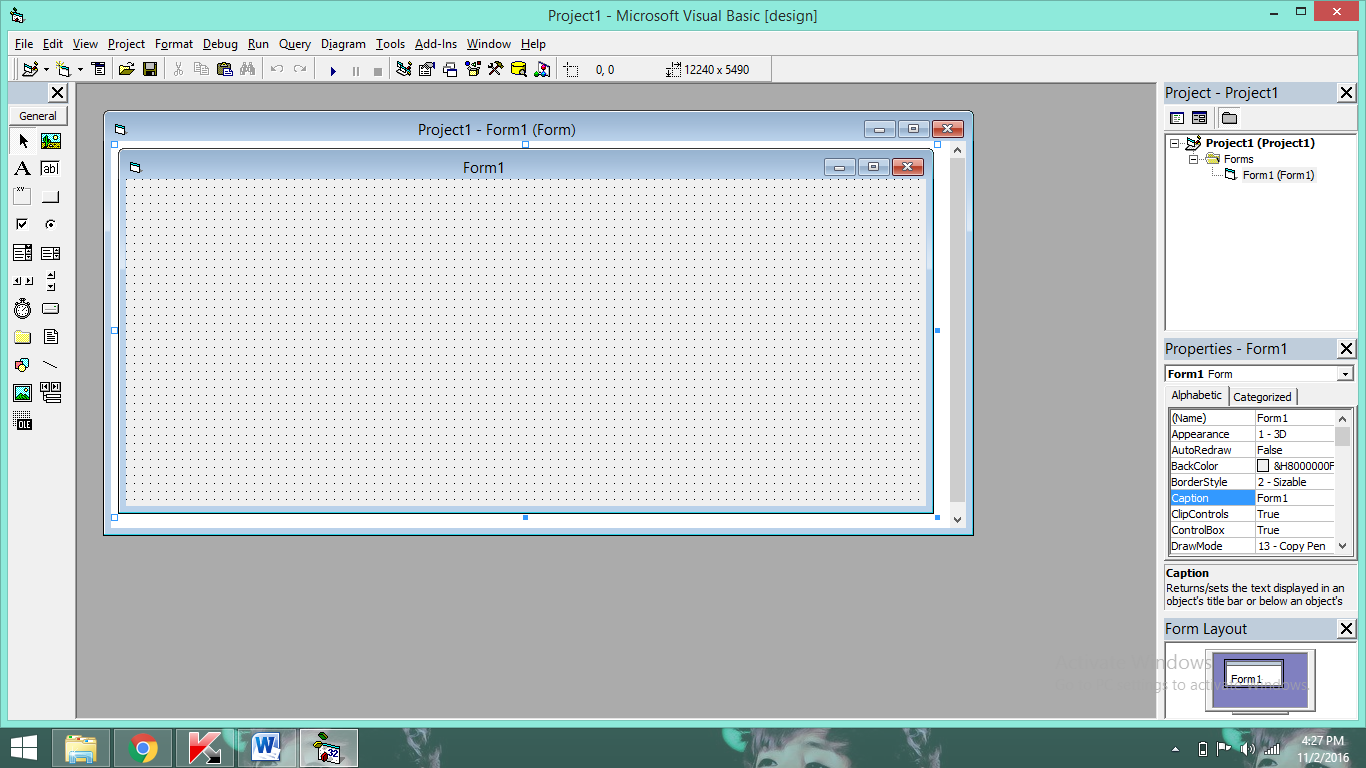The image size is (1366, 768).
Task: Click the Properties Window toolbar icon
Action: tap(426, 69)
